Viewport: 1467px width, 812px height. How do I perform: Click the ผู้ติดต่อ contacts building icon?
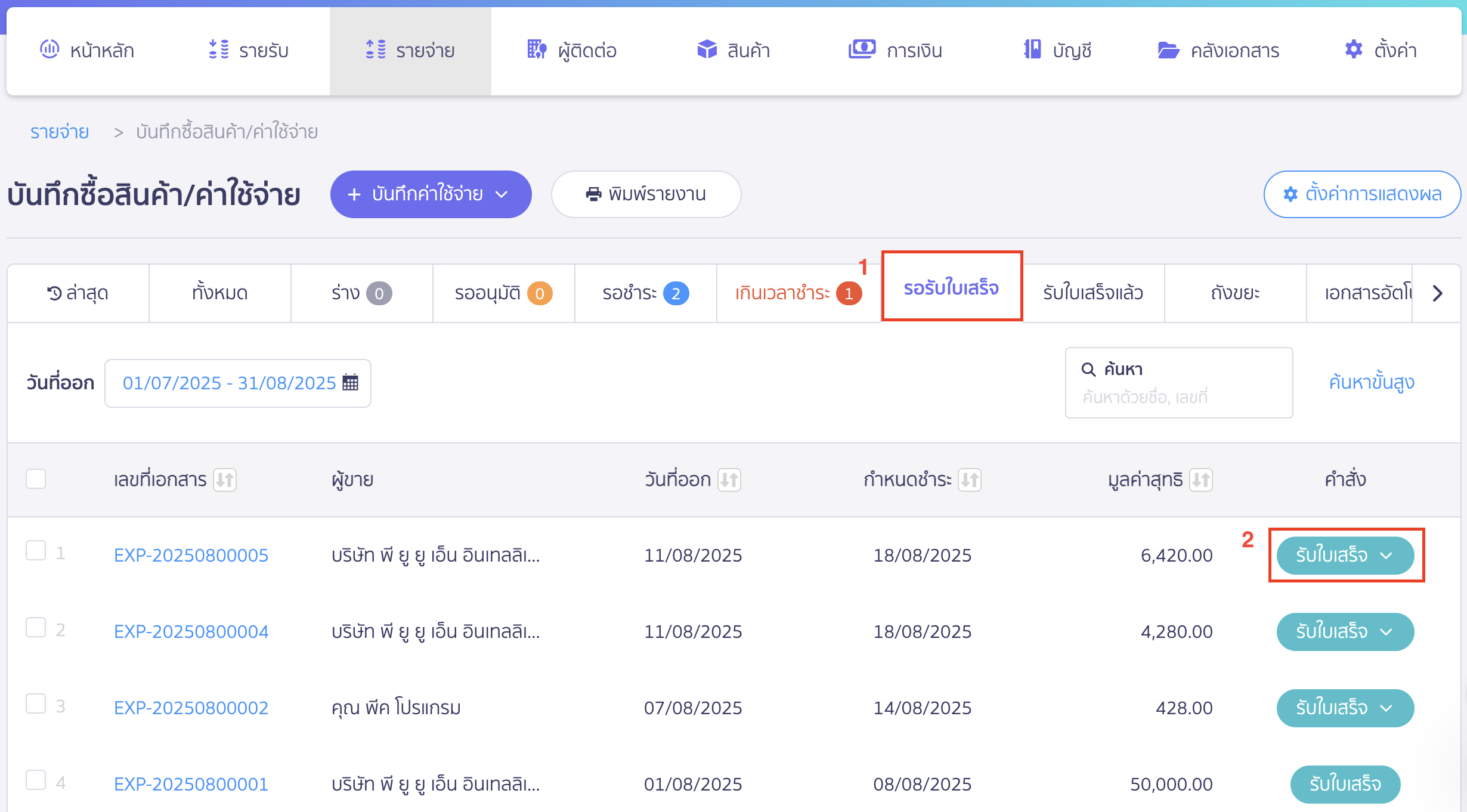(x=537, y=49)
